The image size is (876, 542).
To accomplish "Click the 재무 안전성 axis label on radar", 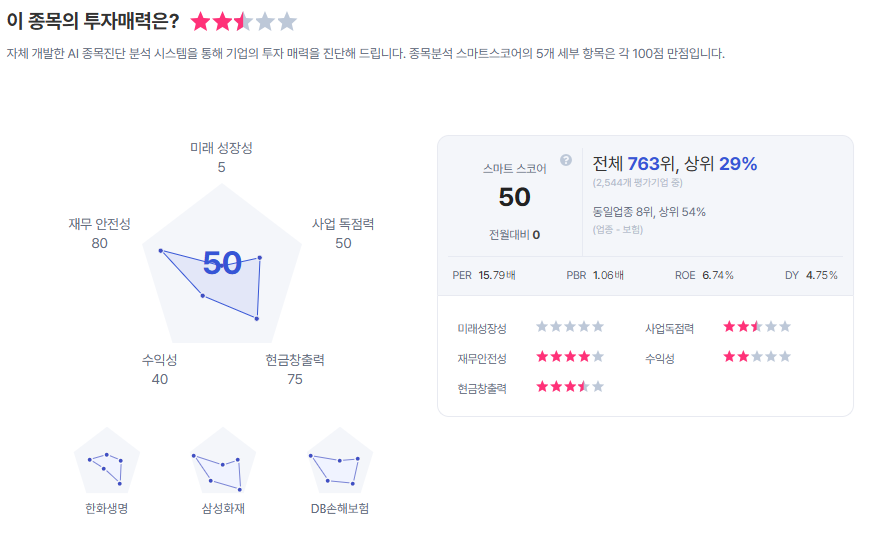I will pos(99,224).
